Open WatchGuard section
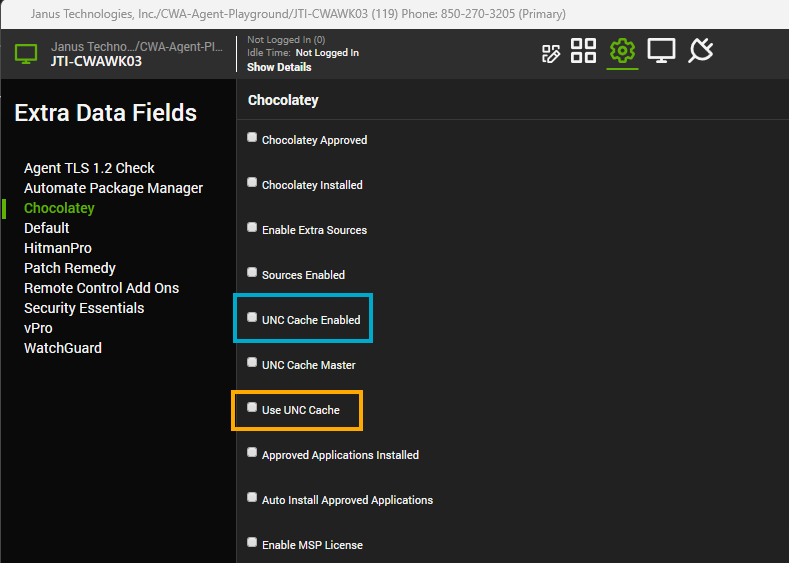789x563 pixels. (x=63, y=348)
